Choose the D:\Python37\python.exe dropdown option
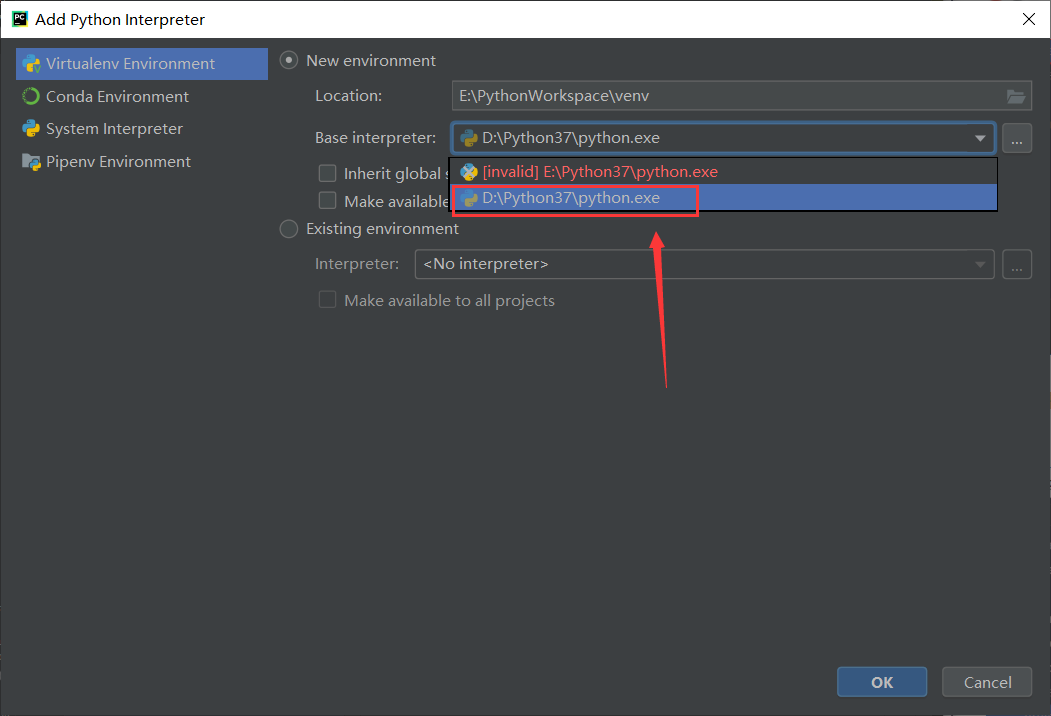 tap(723, 198)
